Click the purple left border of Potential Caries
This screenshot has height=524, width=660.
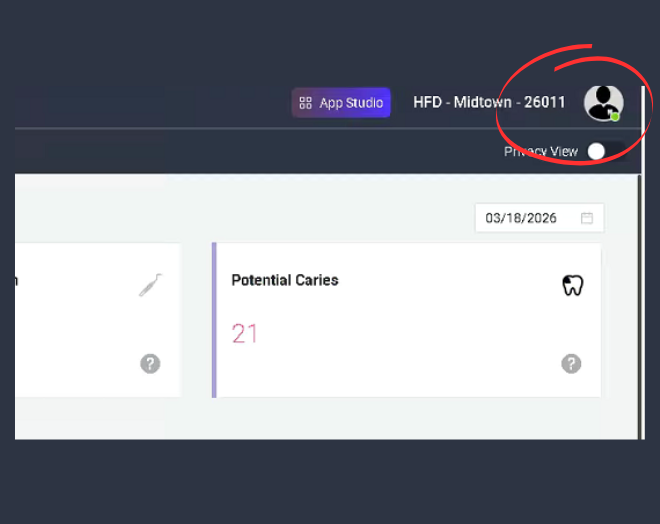[x=214, y=320]
